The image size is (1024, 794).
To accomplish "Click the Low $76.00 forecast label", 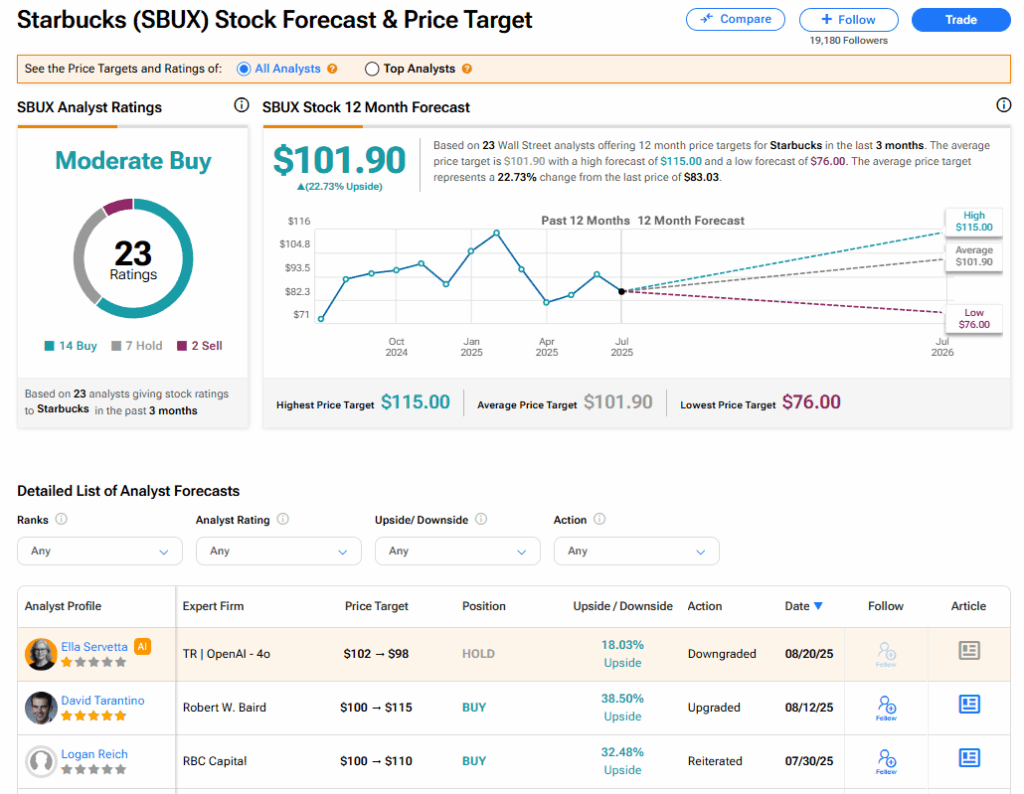I will (x=974, y=319).
